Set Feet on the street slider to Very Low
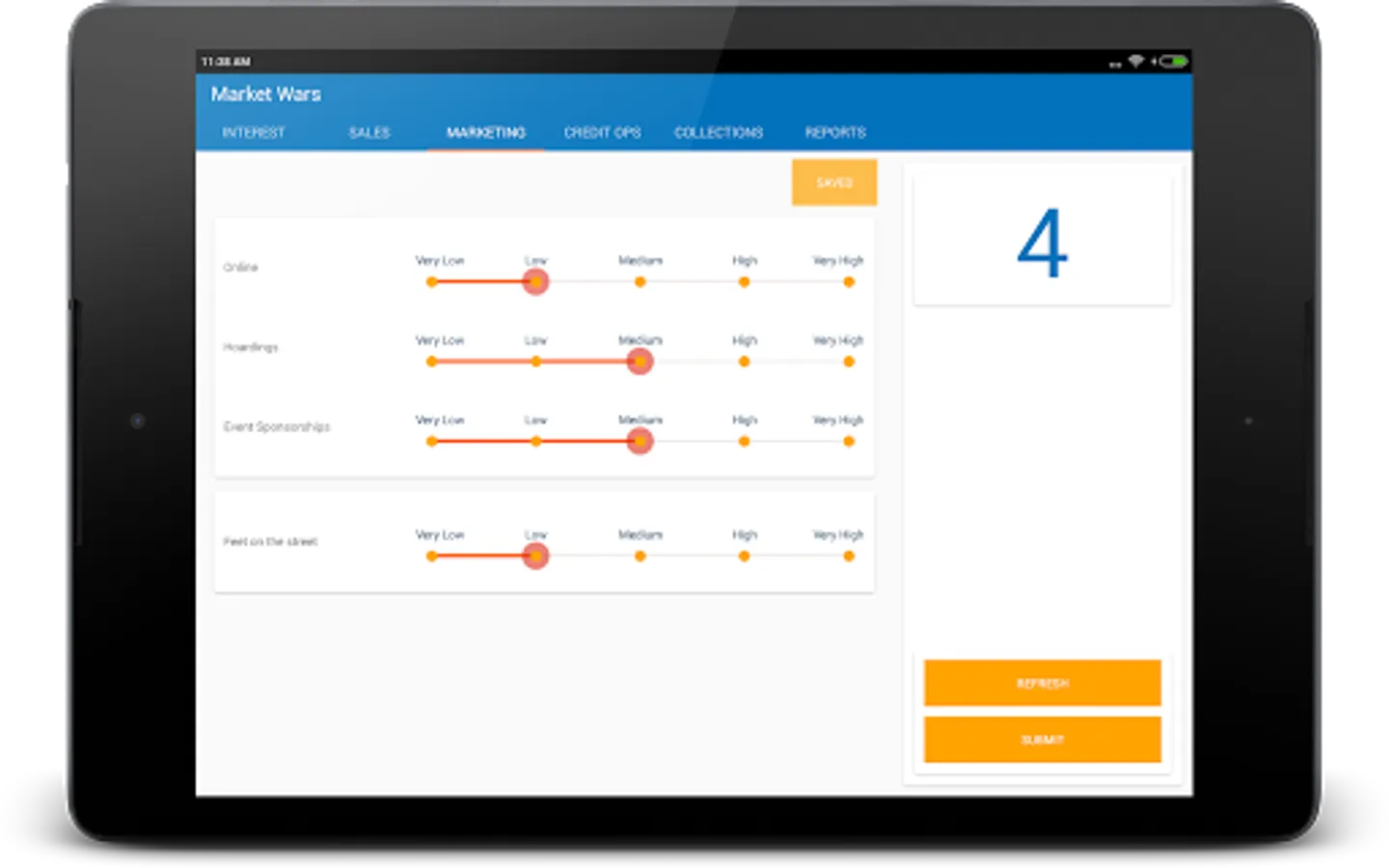 click(431, 556)
